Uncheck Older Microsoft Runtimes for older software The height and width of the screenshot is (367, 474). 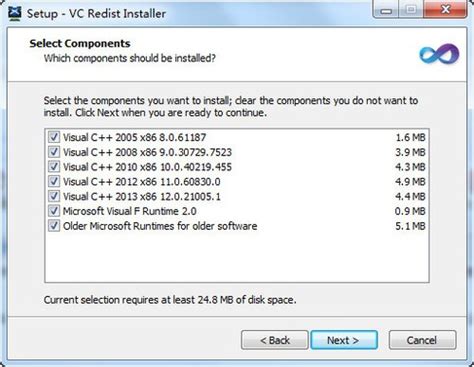click(54, 226)
